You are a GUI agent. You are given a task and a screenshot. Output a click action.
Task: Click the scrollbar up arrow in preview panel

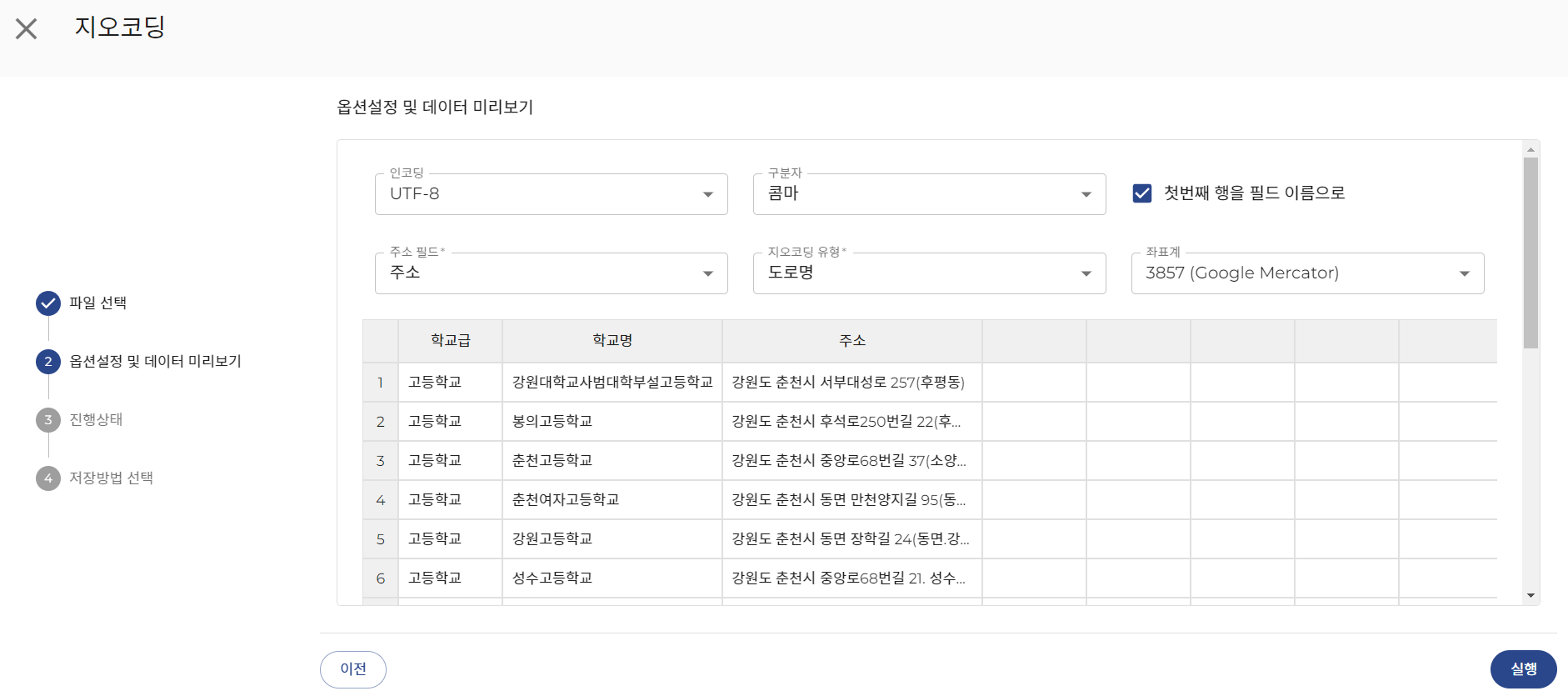[x=1531, y=150]
